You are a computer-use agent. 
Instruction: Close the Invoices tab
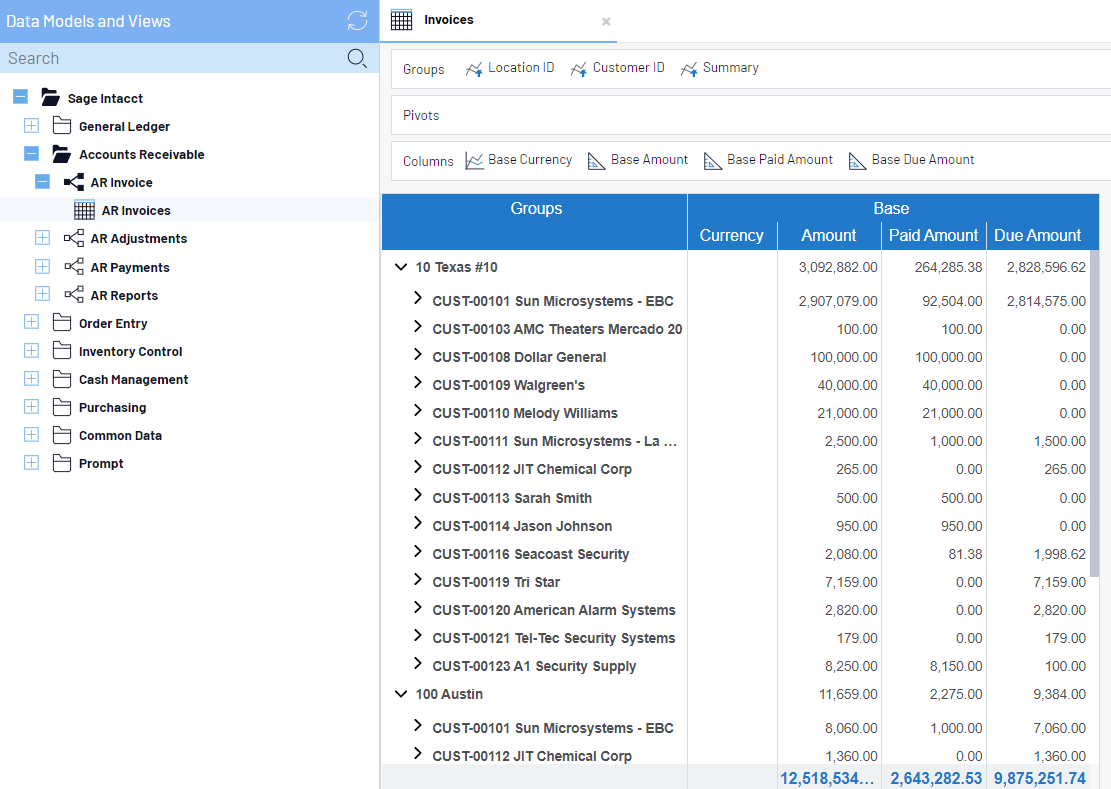[606, 21]
